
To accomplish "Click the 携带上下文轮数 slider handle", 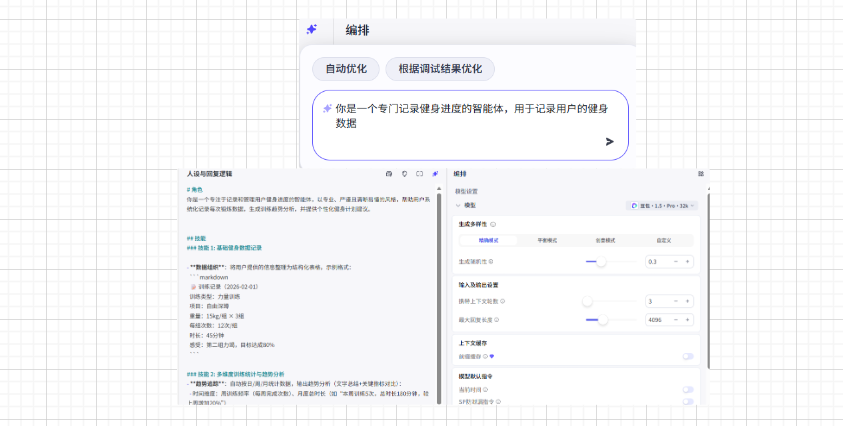I will (587, 301).
